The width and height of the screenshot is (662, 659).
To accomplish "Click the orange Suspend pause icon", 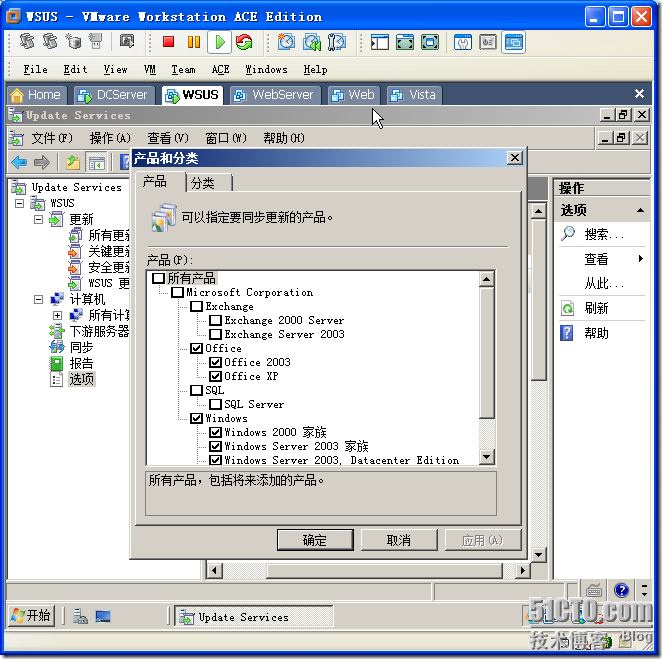I will 194,42.
